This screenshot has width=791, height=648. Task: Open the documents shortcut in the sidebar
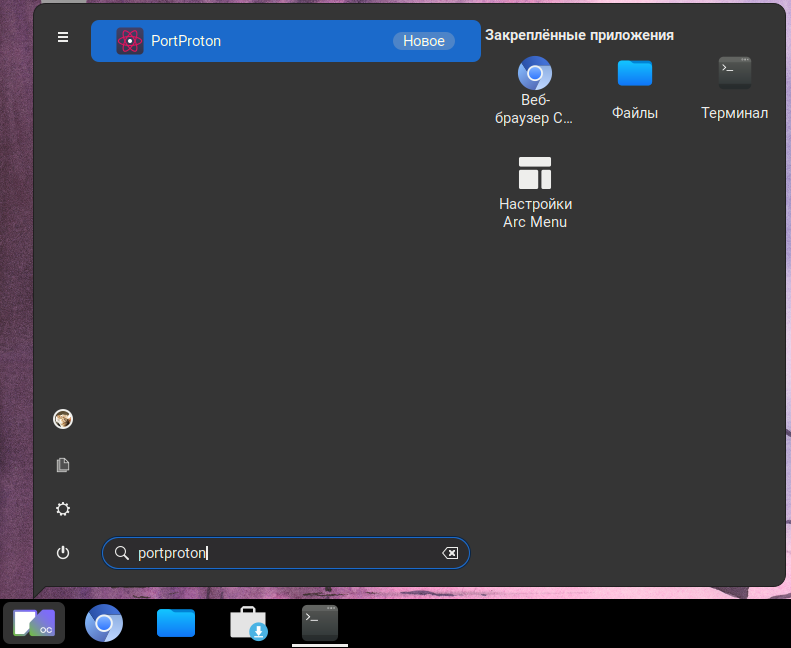point(63,465)
